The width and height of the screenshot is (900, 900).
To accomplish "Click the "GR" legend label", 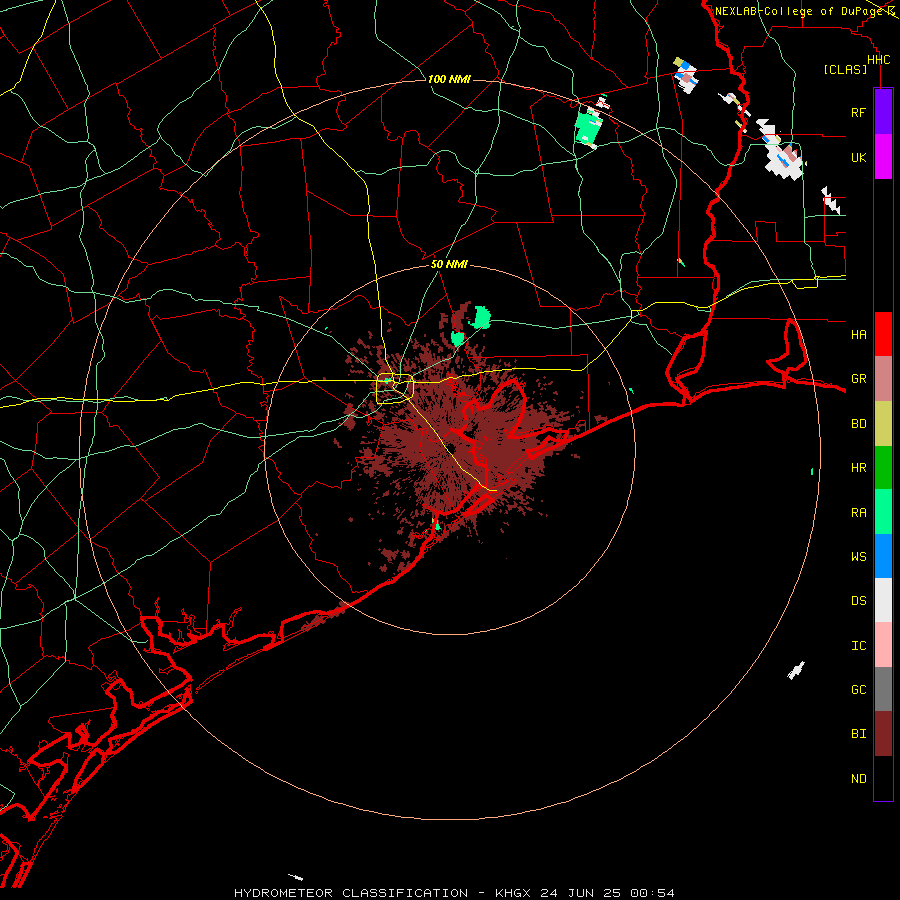I will pyautogui.click(x=859, y=379).
